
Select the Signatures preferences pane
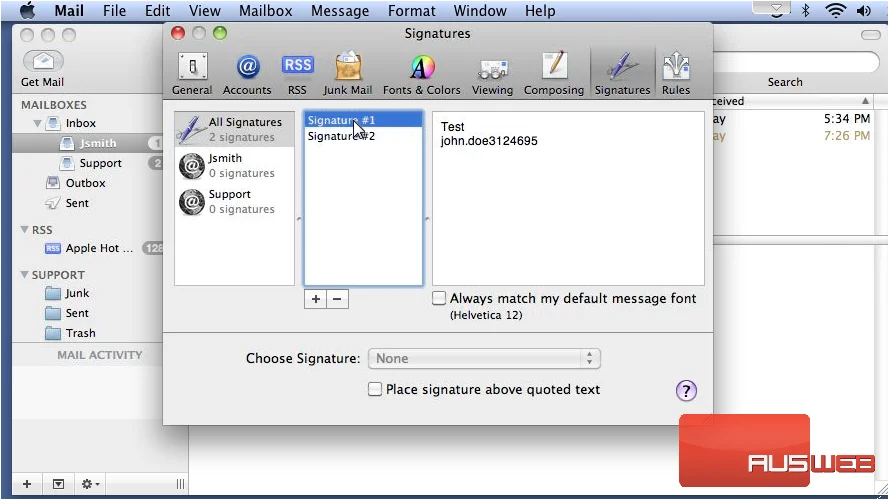[x=622, y=74]
